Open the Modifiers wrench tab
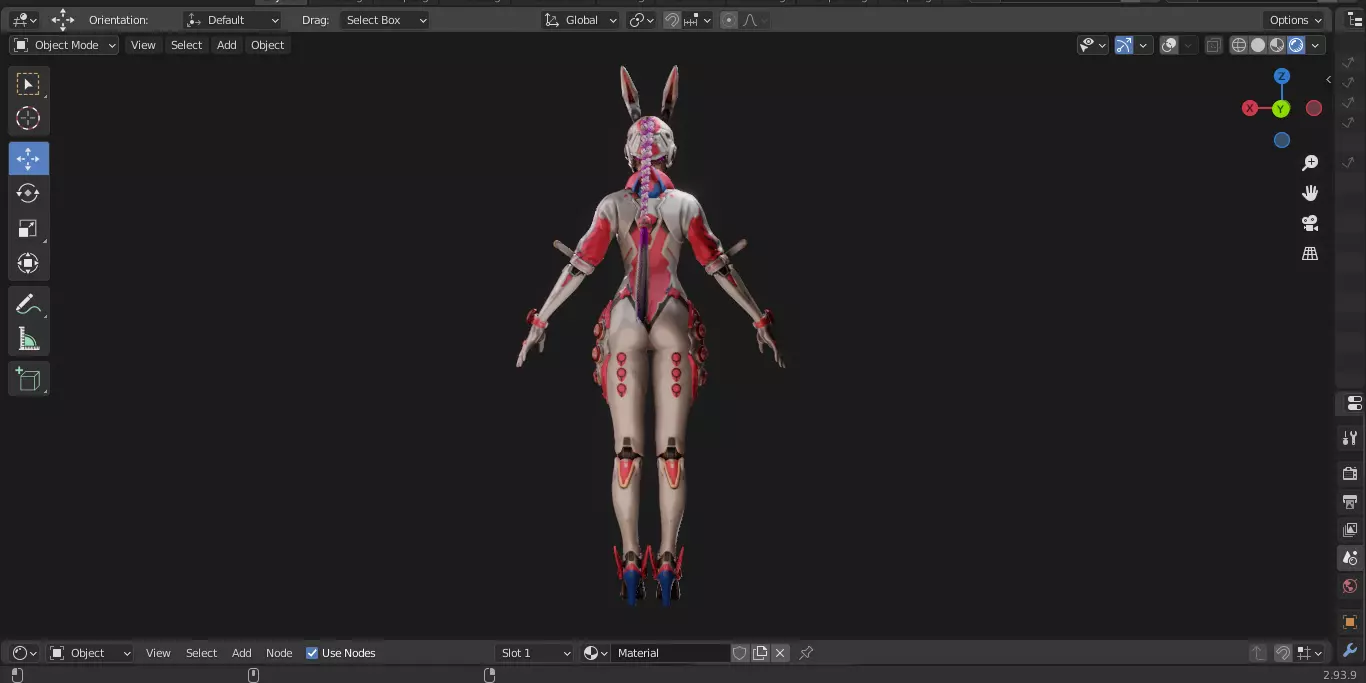The image size is (1366, 683). [x=1350, y=651]
